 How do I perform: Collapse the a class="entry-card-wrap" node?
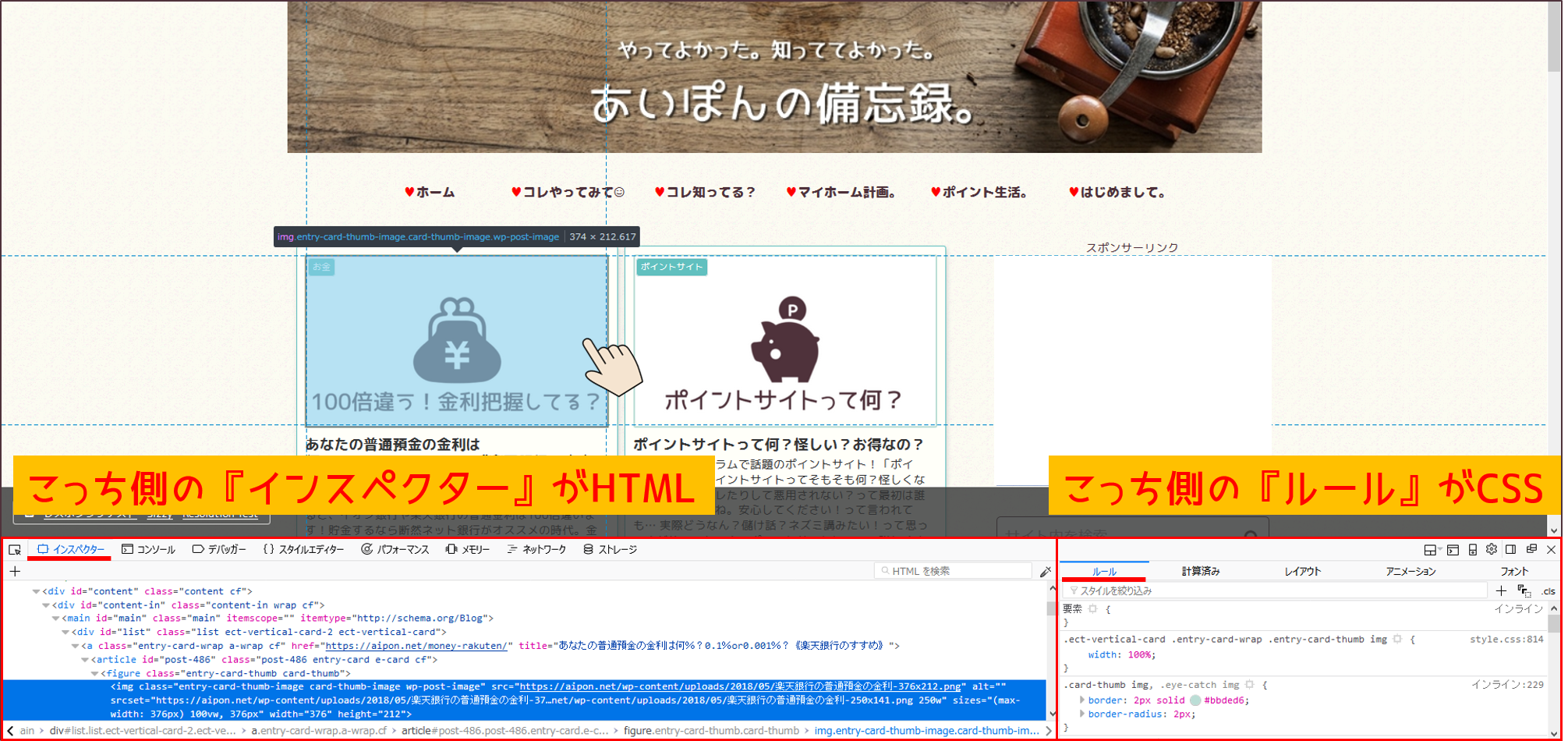tap(76, 646)
